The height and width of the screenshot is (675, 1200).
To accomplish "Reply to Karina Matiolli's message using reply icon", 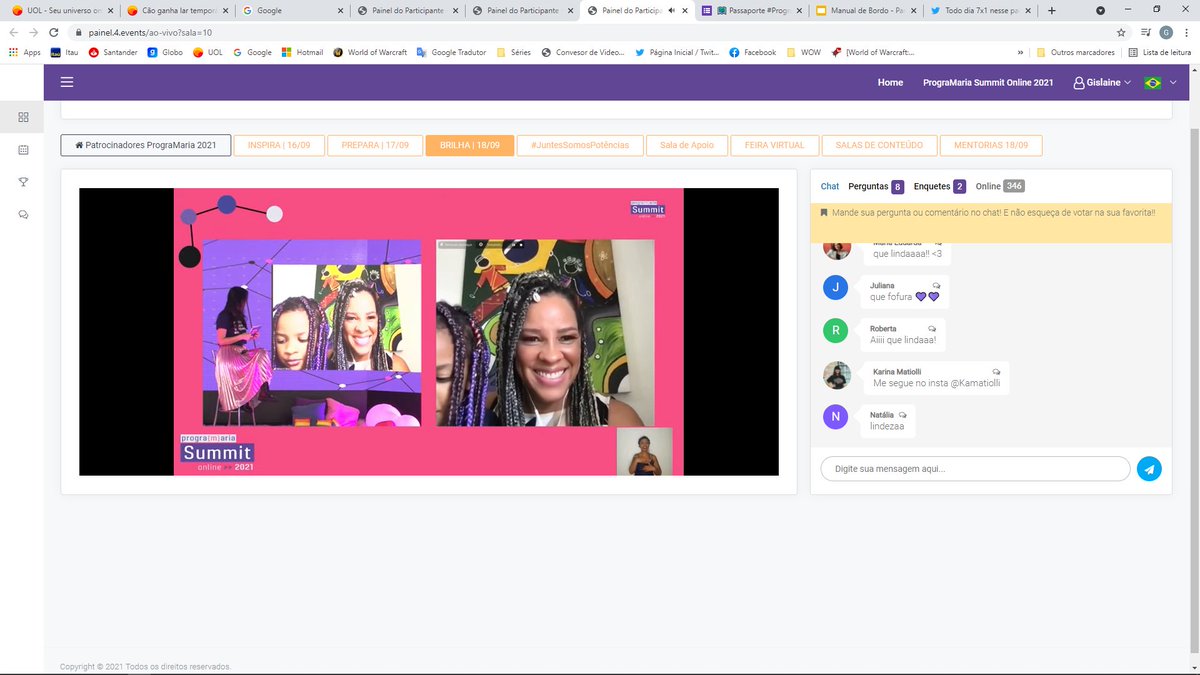I will point(996,371).
